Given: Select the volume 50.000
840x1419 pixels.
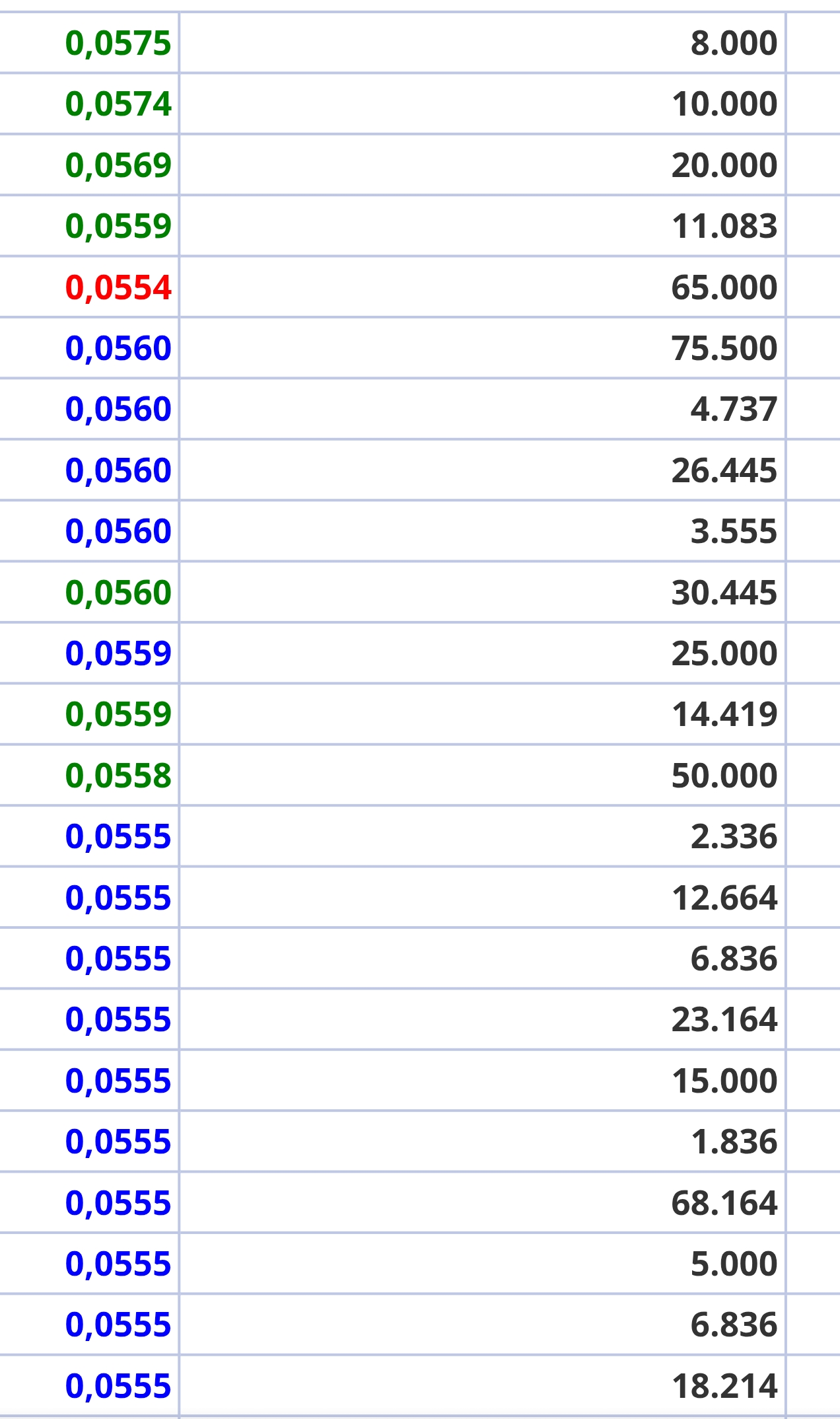Looking at the screenshot, I should [x=724, y=776].
